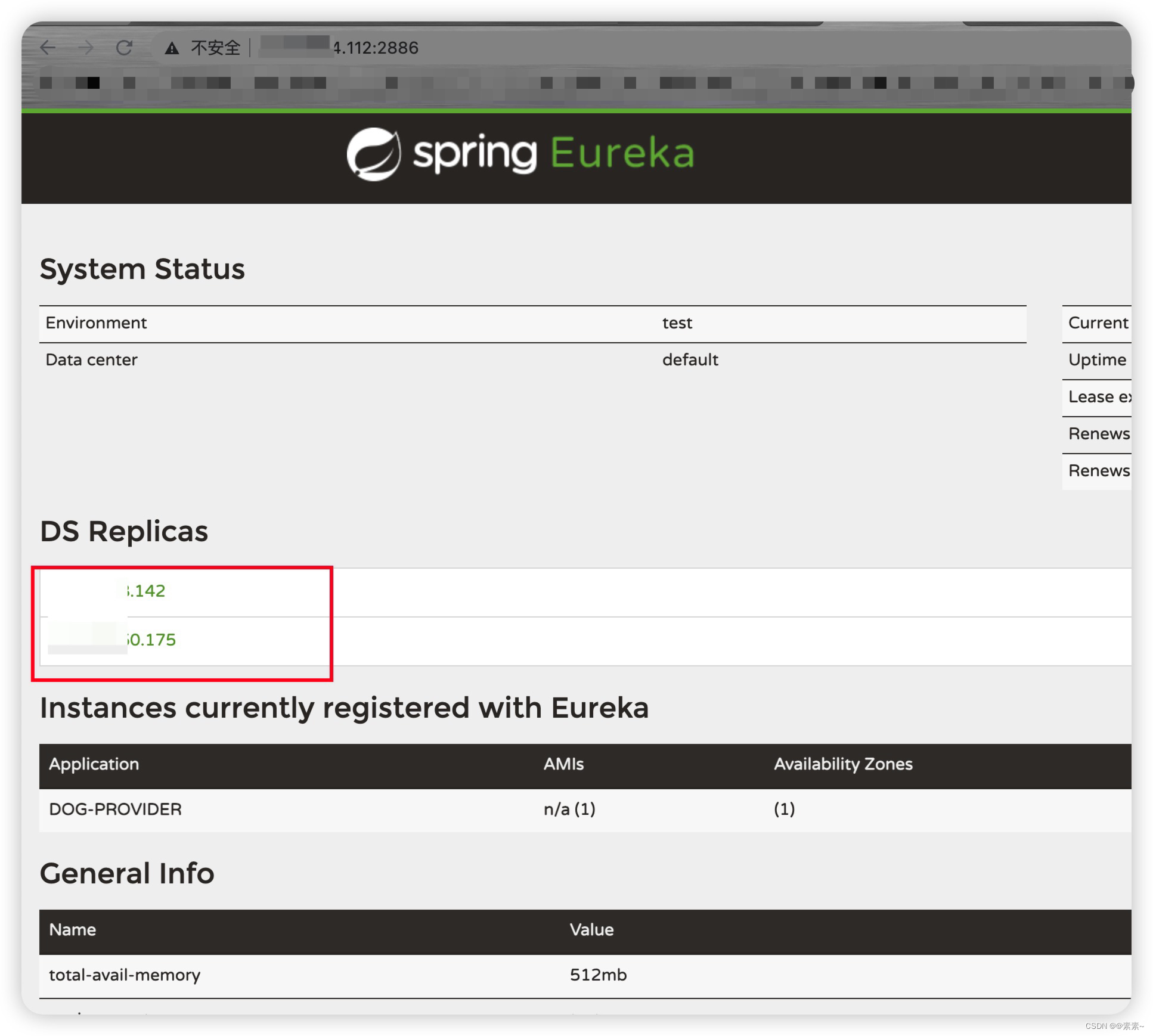Click the Spring Eureka leaf logo
This screenshot has width=1153, height=1036.
tap(374, 154)
